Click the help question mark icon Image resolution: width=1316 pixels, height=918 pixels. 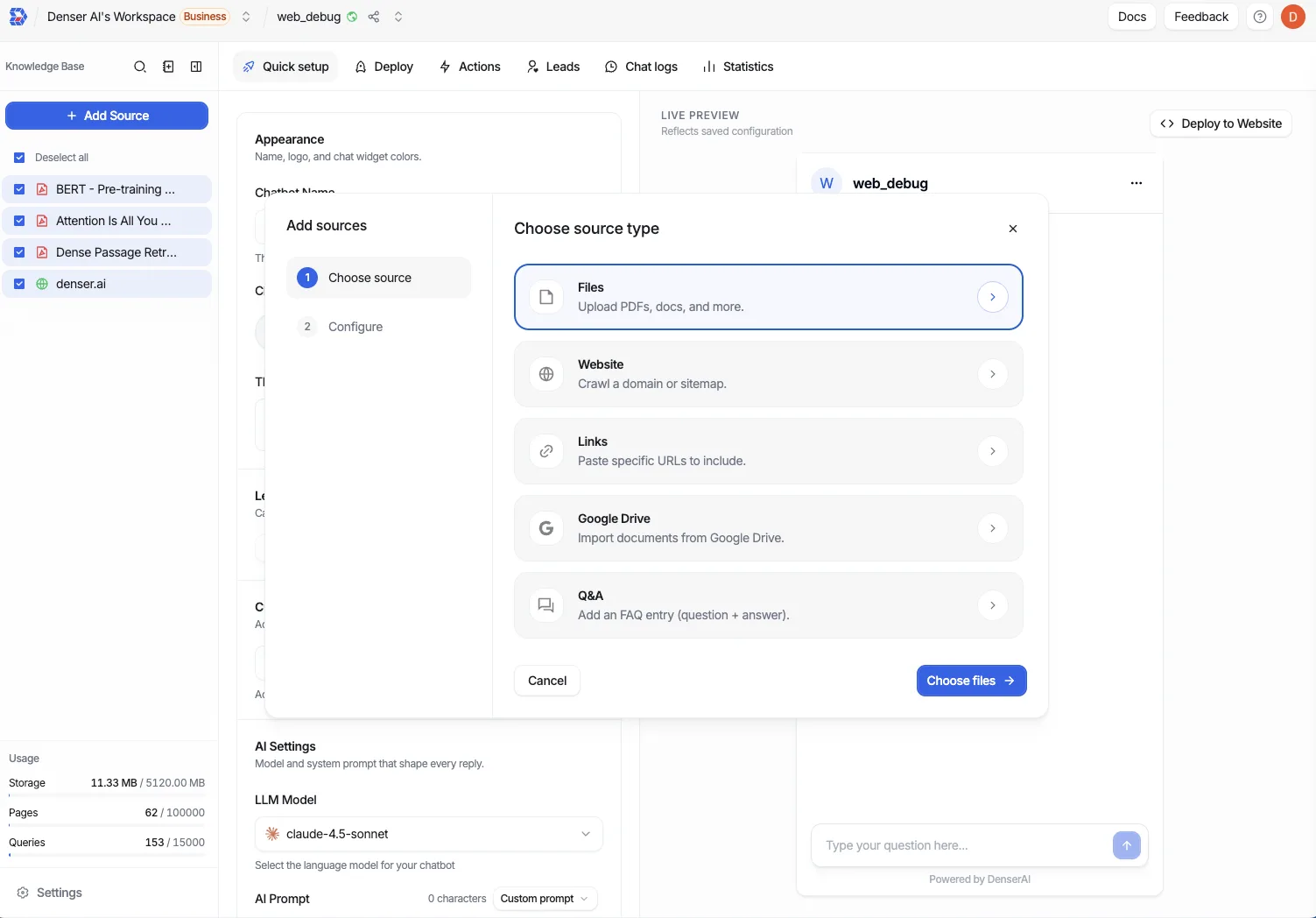click(1260, 17)
